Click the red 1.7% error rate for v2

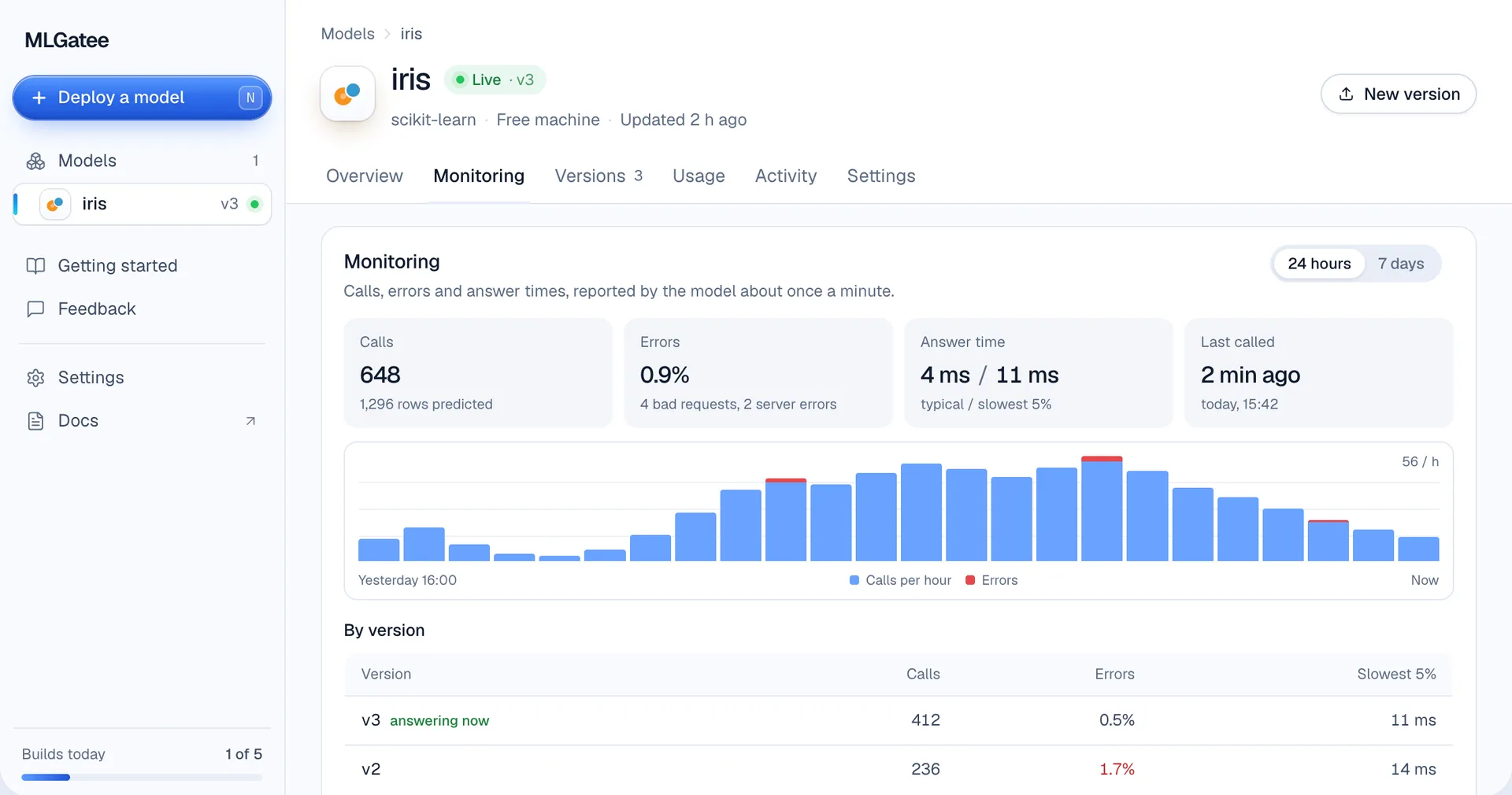pyautogui.click(x=1117, y=769)
